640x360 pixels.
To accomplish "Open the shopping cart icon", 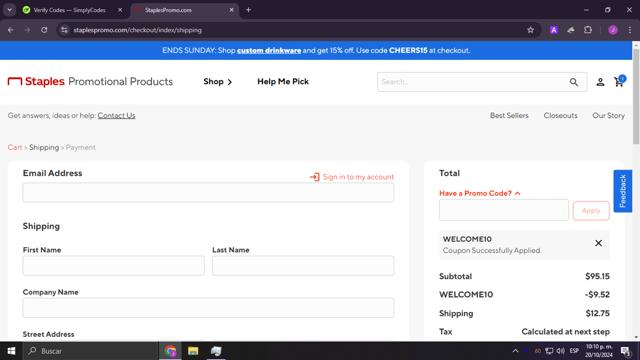I will point(619,81).
